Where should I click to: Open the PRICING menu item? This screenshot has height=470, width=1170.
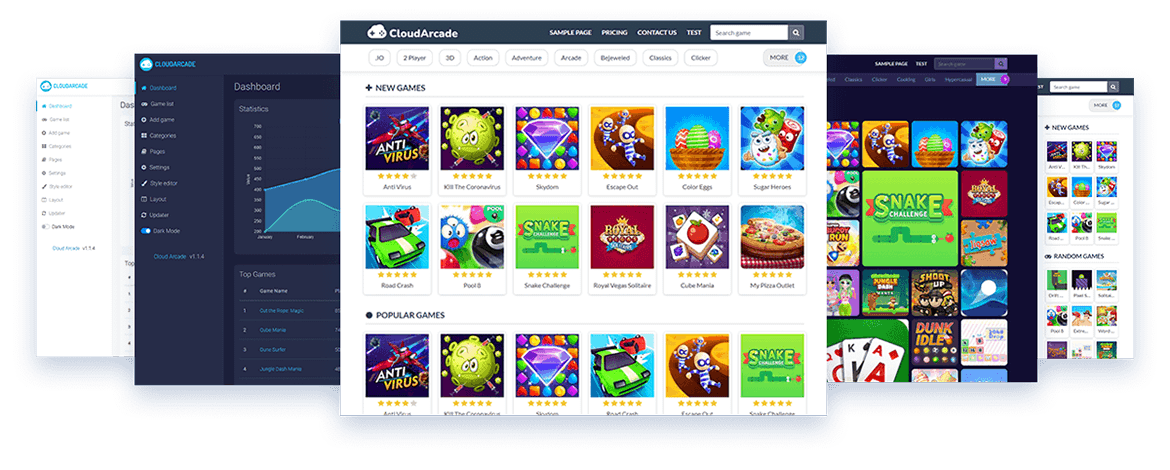[614, 33]
